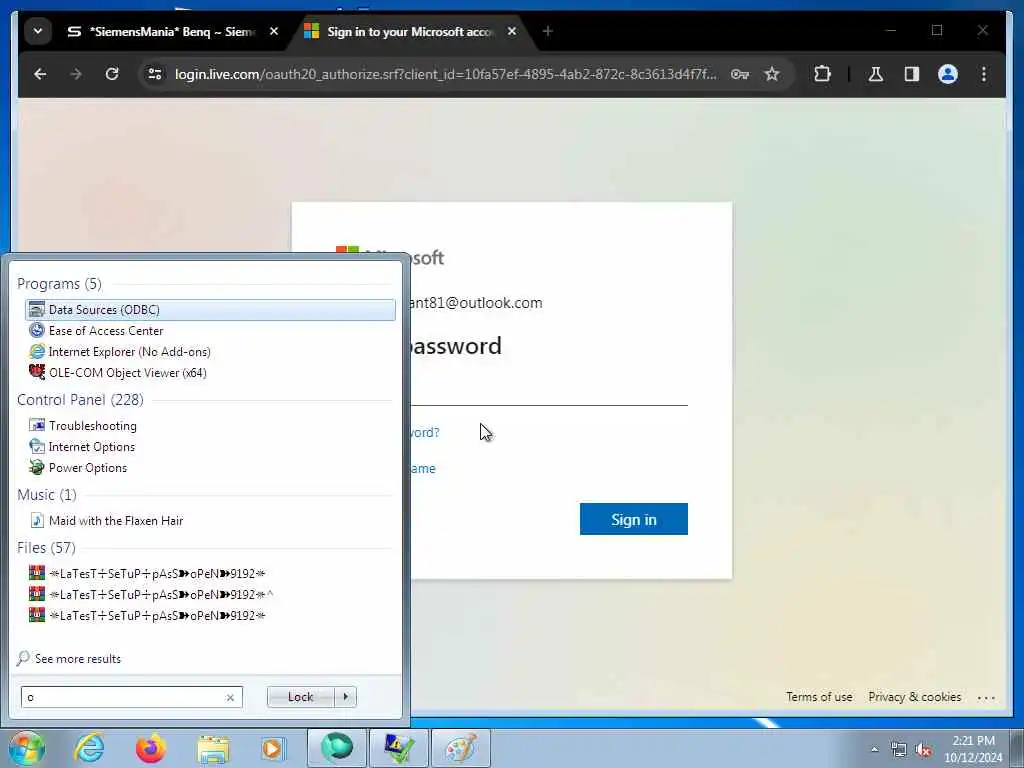Click the password input field

pyautogui.click(x=549, y=390)
